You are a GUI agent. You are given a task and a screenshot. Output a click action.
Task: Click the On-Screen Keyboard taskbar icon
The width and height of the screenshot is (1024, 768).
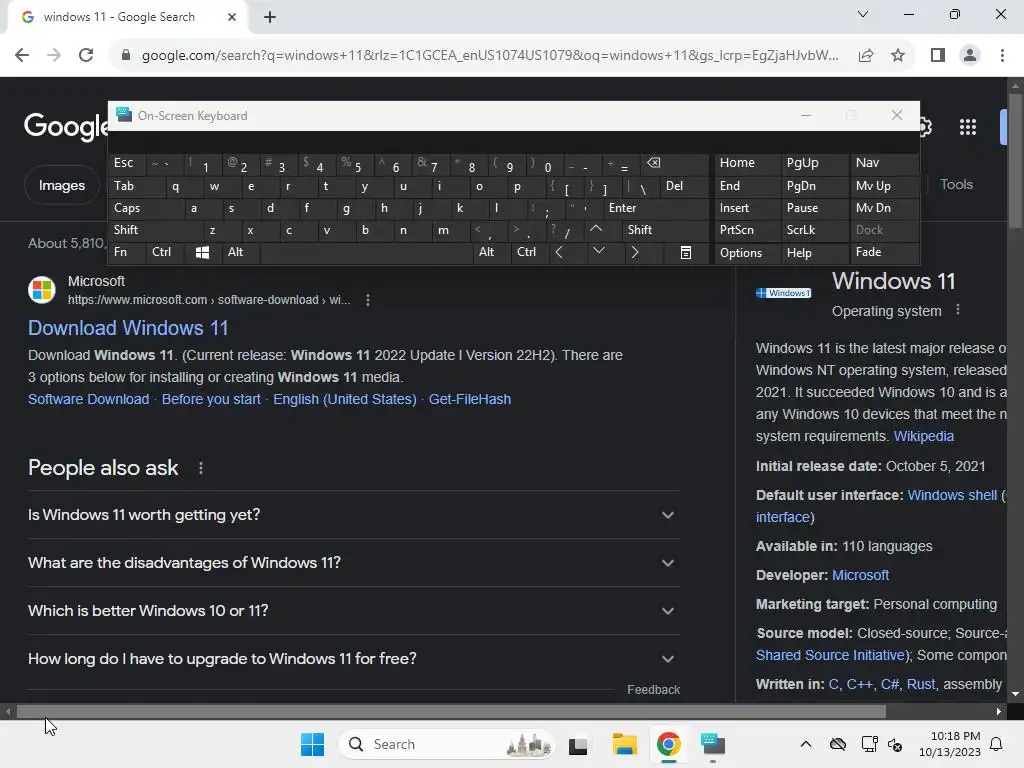click(712, 744)
